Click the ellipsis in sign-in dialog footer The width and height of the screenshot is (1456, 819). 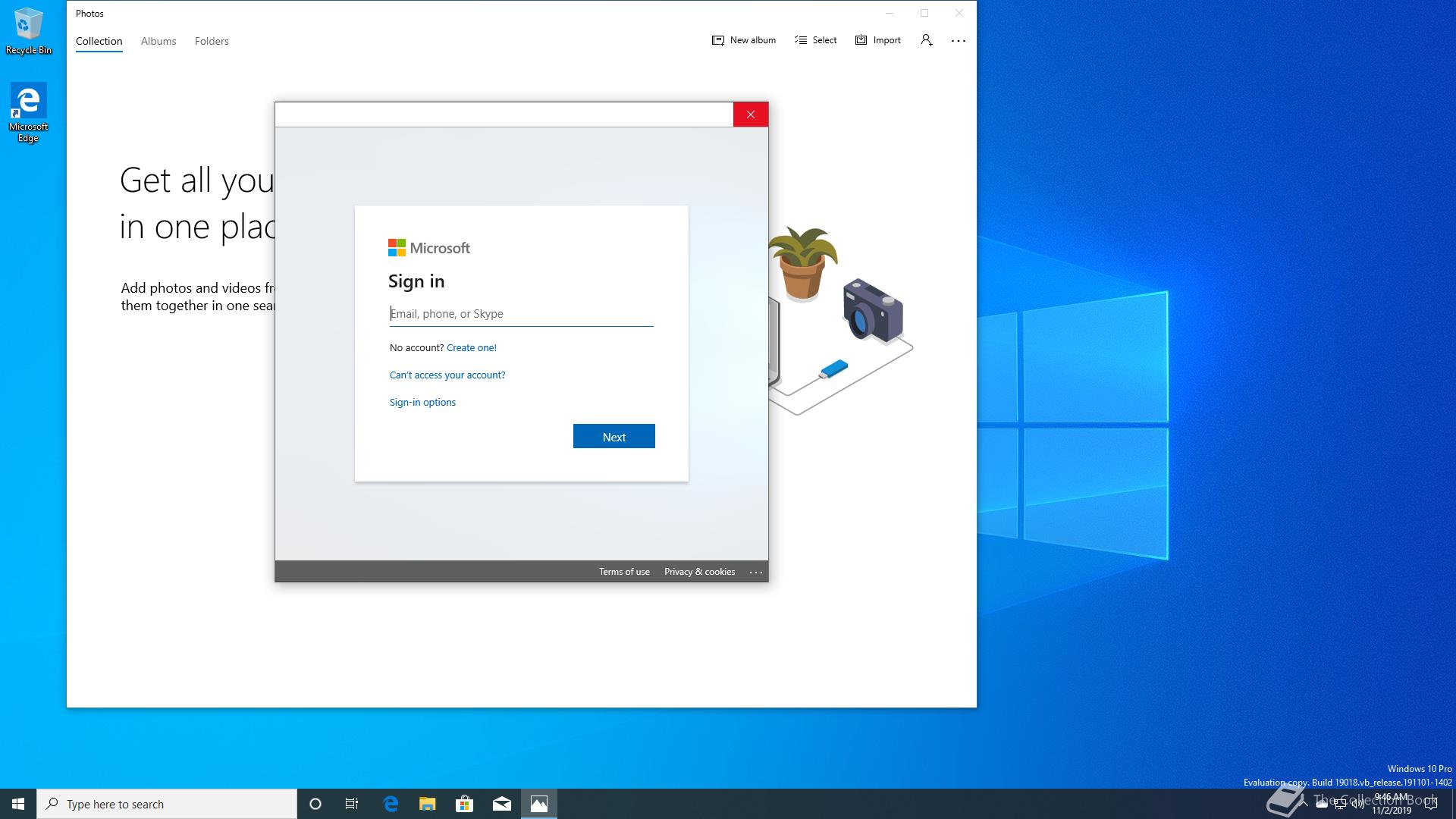click(756, 573)
